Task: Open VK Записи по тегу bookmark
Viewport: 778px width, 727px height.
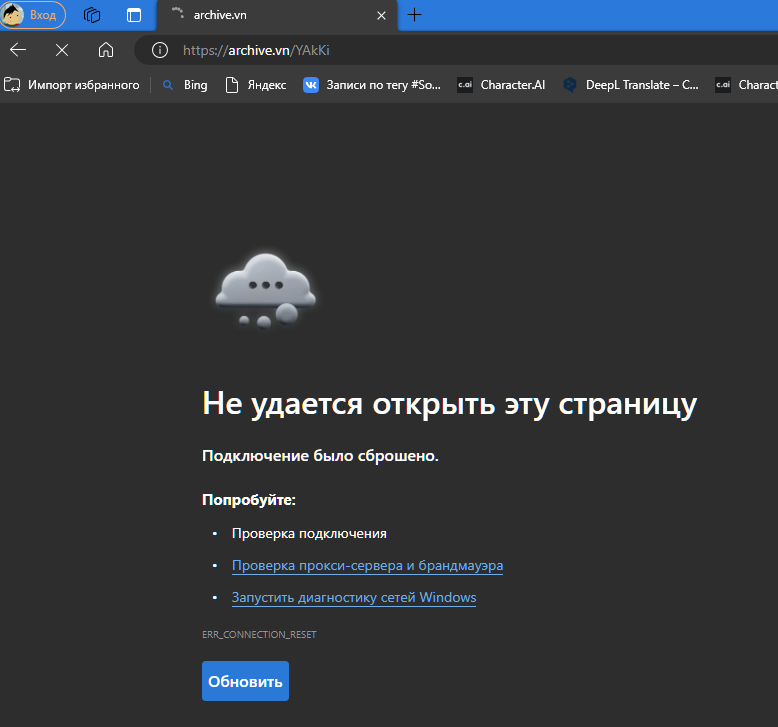Action: [372, 85]
